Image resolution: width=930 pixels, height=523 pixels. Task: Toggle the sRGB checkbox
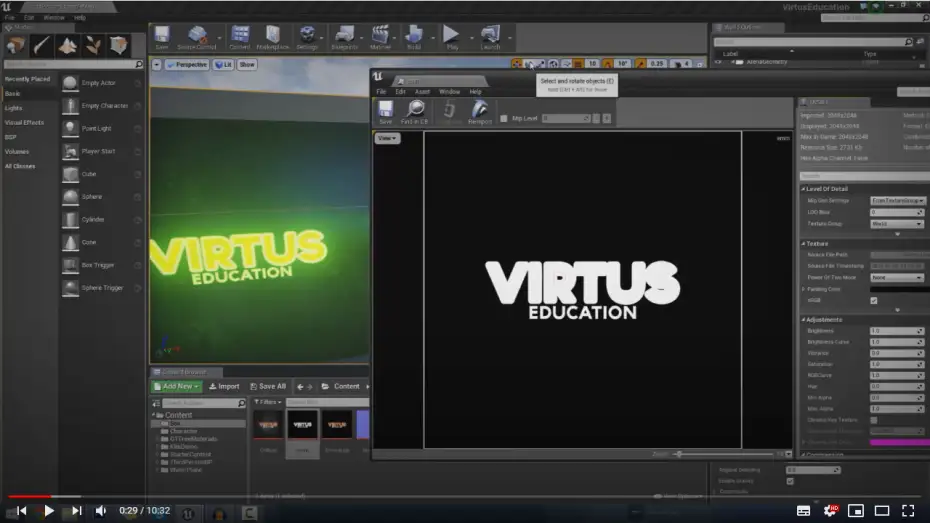tap(874, 301)
